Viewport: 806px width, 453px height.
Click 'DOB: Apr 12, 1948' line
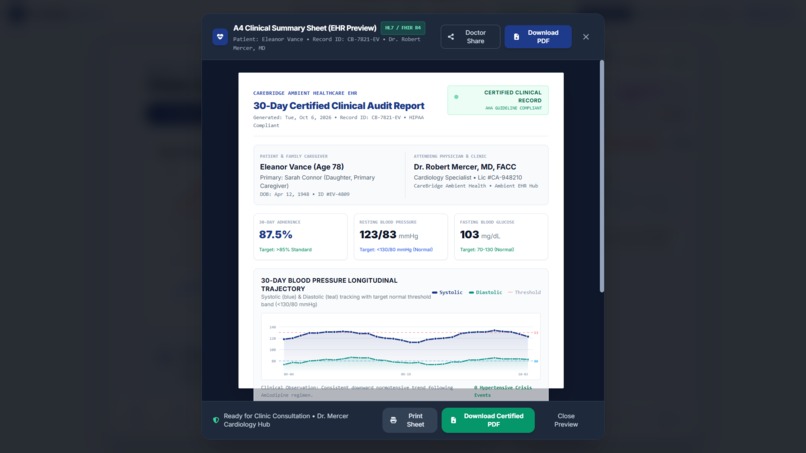tap(304, 194)
